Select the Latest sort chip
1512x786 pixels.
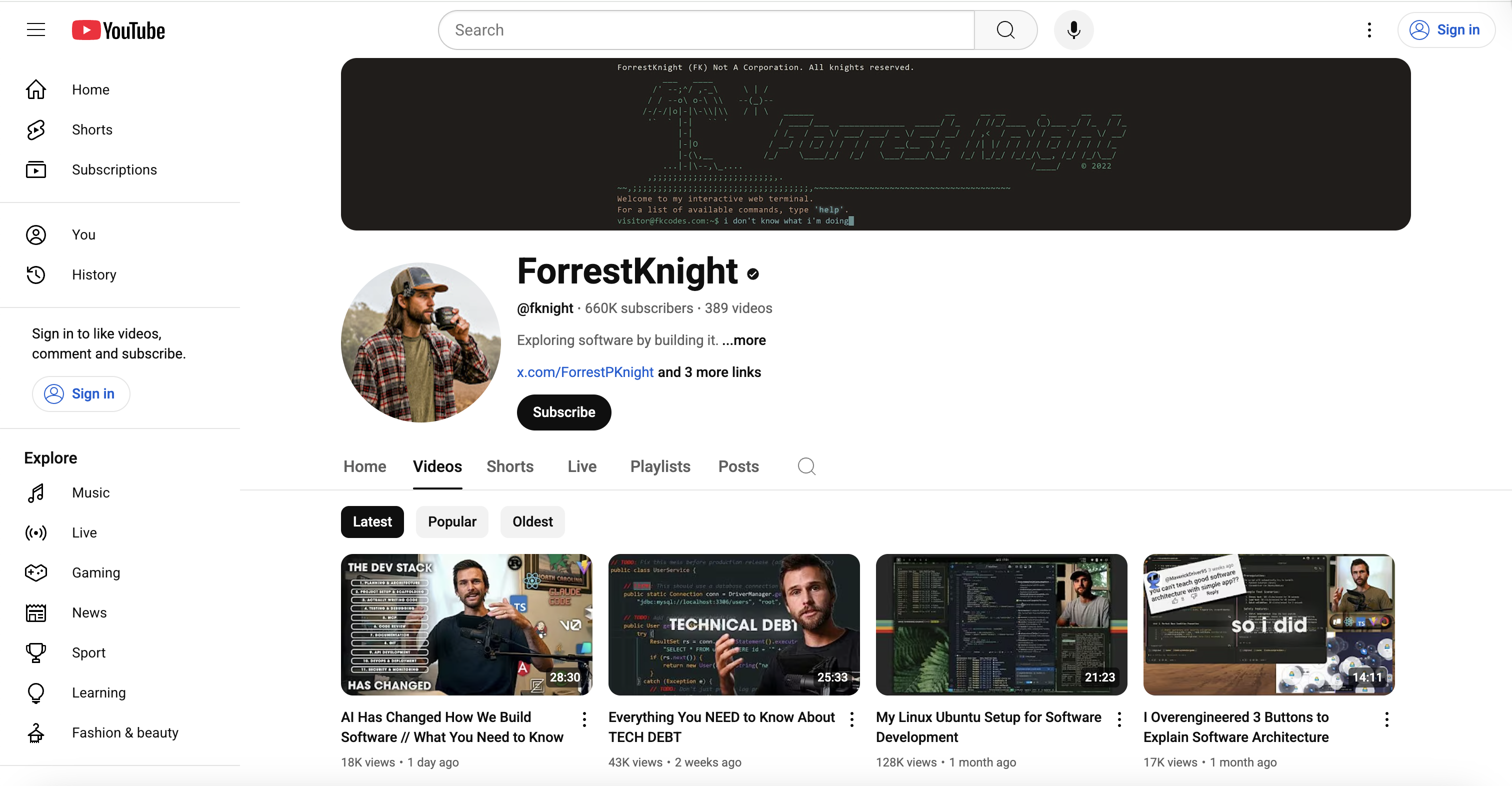point(372,522)
